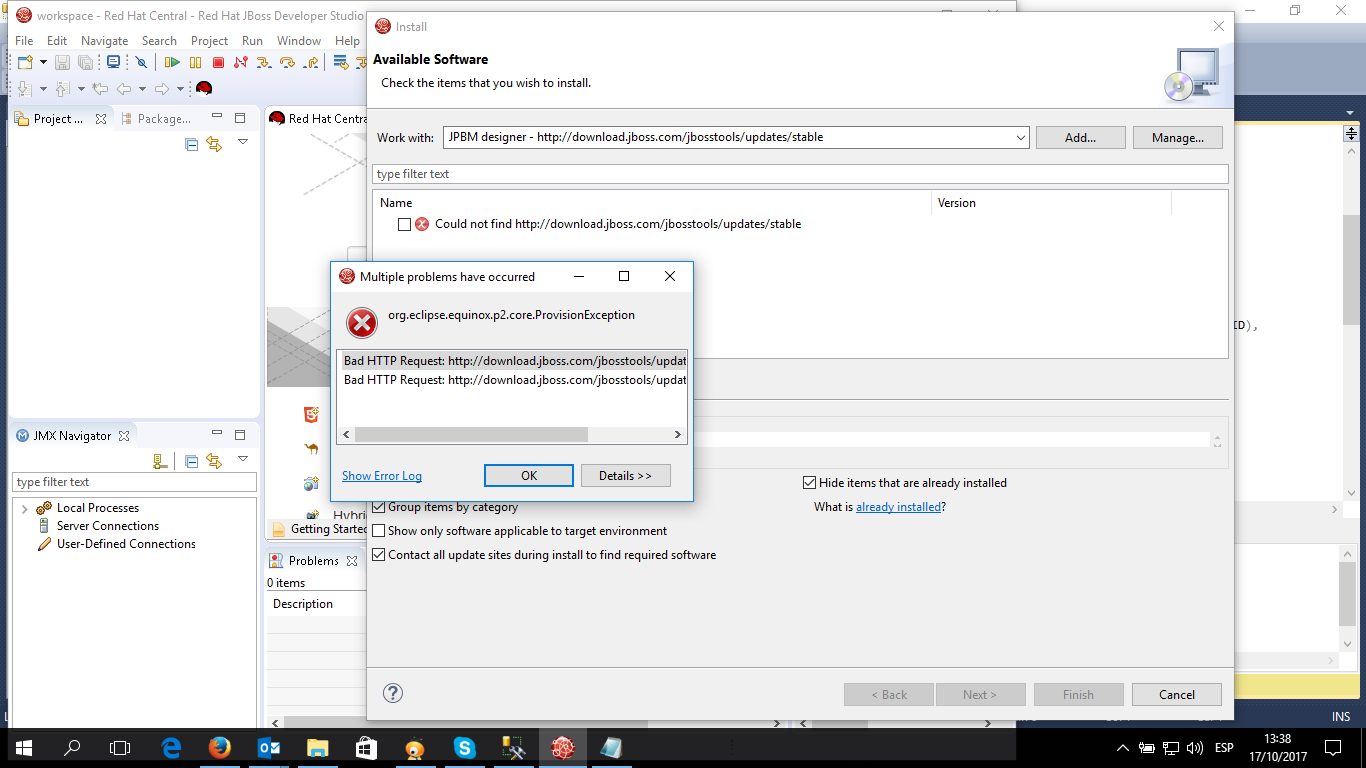Click the red Terminate stop icon
This screenshot has width=1366, height=768.
point(218,63)
